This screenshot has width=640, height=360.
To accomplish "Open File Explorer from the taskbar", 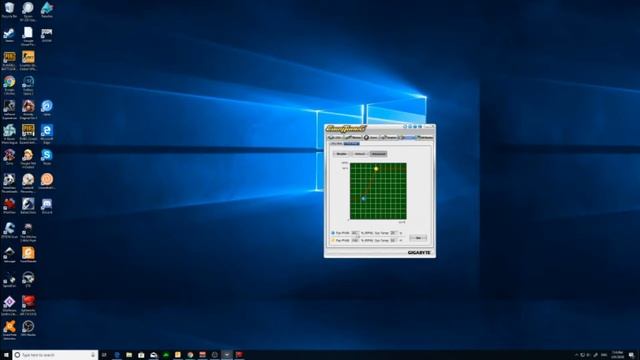I will 129,355.
